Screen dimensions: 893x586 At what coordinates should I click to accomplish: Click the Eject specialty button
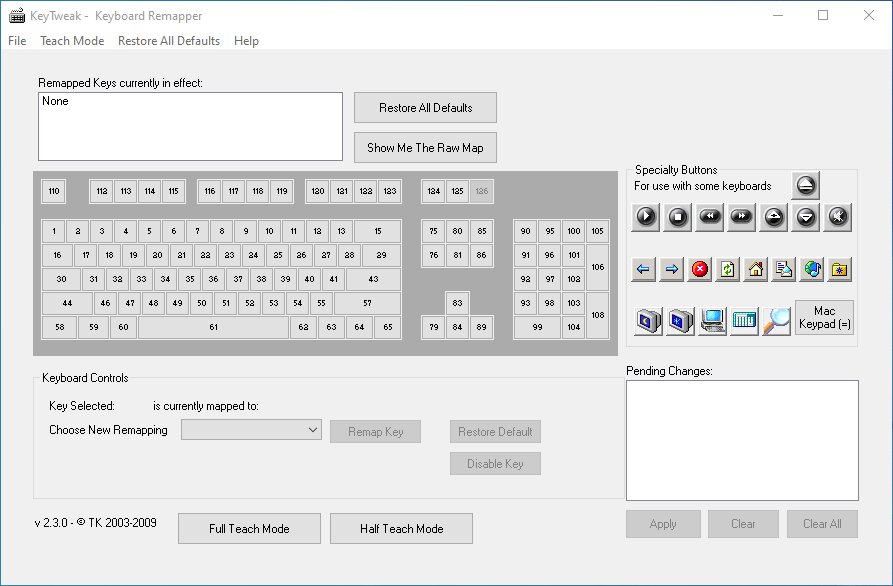tap(807, 185)
